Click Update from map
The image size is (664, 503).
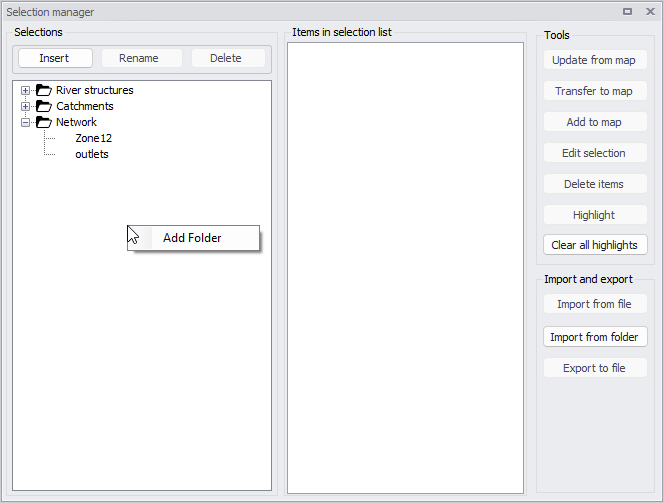point(595,60)
